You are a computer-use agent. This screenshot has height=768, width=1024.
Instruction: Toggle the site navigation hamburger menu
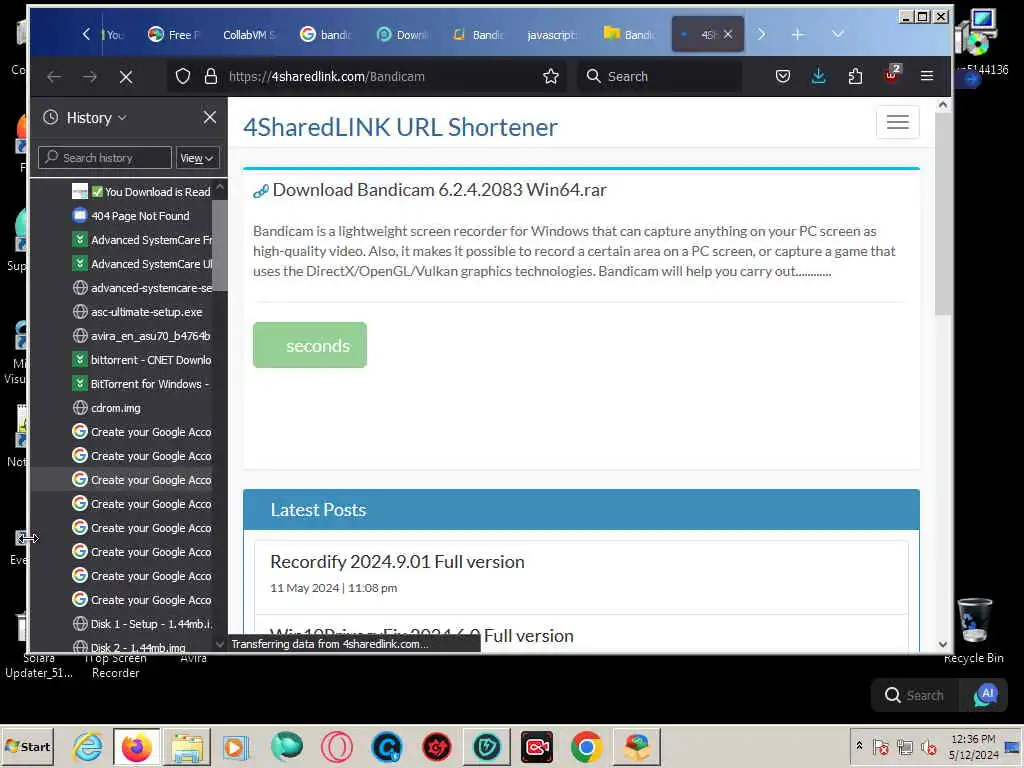897,122
